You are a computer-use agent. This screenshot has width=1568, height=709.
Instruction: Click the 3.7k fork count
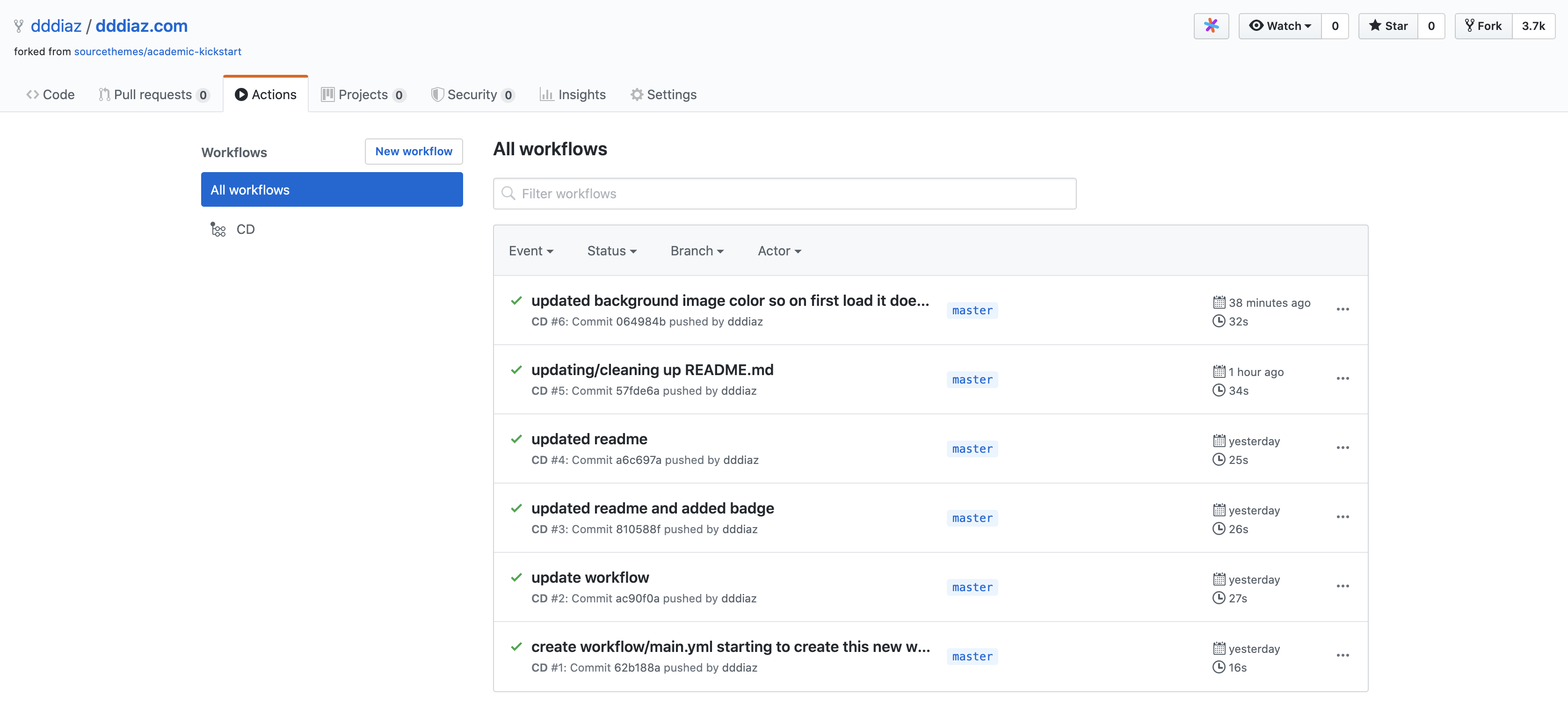(1533, 26)
